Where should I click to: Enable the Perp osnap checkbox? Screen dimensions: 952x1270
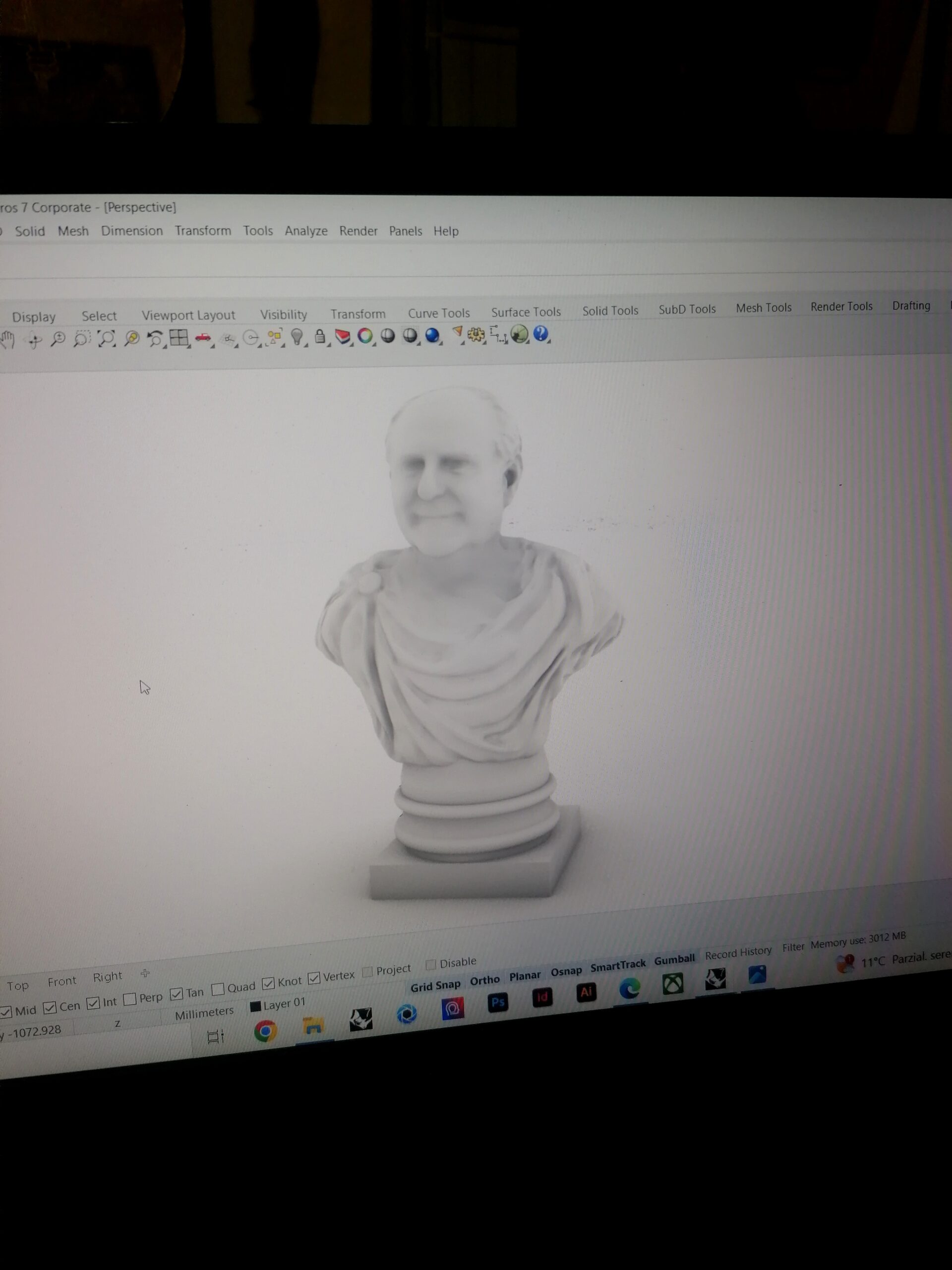click(x=130, y=999)
